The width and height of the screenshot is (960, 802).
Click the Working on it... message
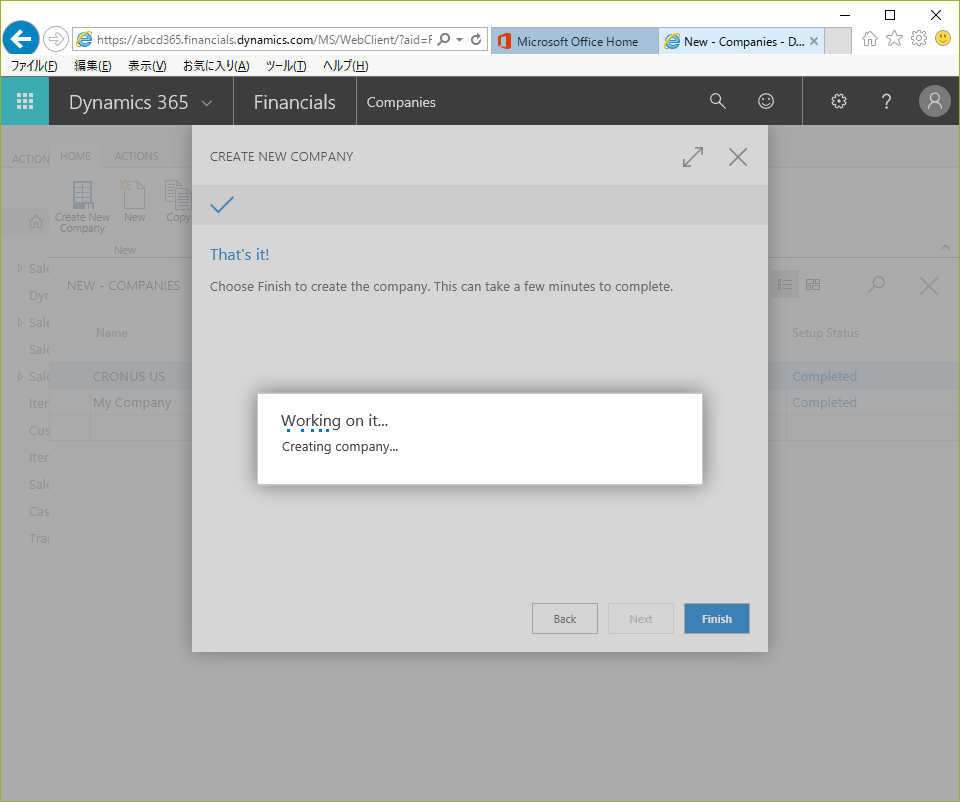point(334,421)
